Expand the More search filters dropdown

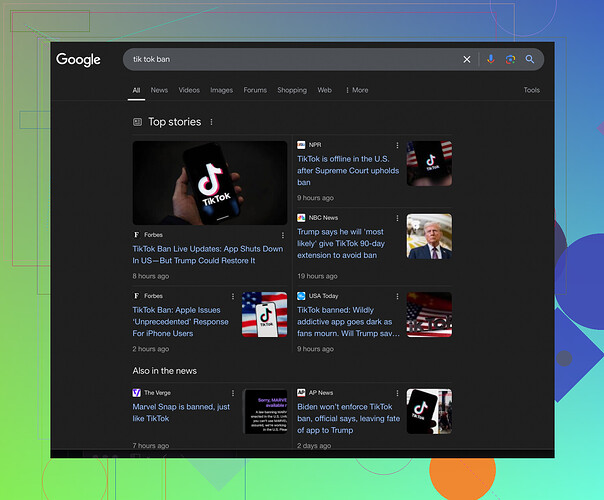pyautogui.click(x=357, y=90)
